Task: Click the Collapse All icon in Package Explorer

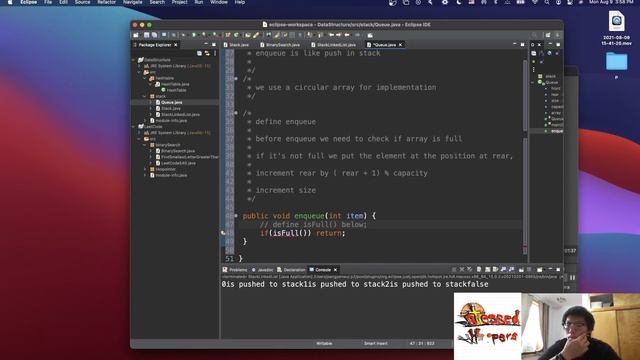Action: (200, 53)
